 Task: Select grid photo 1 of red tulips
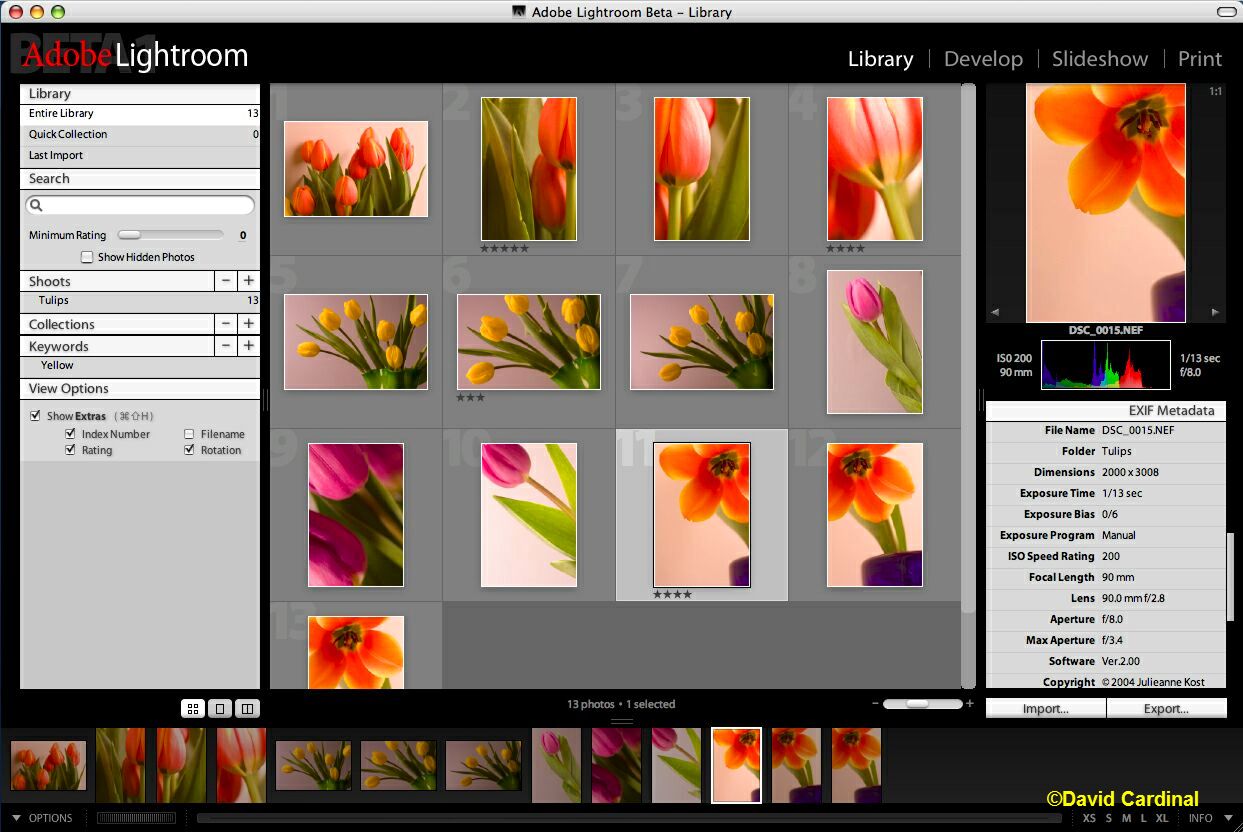[x=356, y=169]
